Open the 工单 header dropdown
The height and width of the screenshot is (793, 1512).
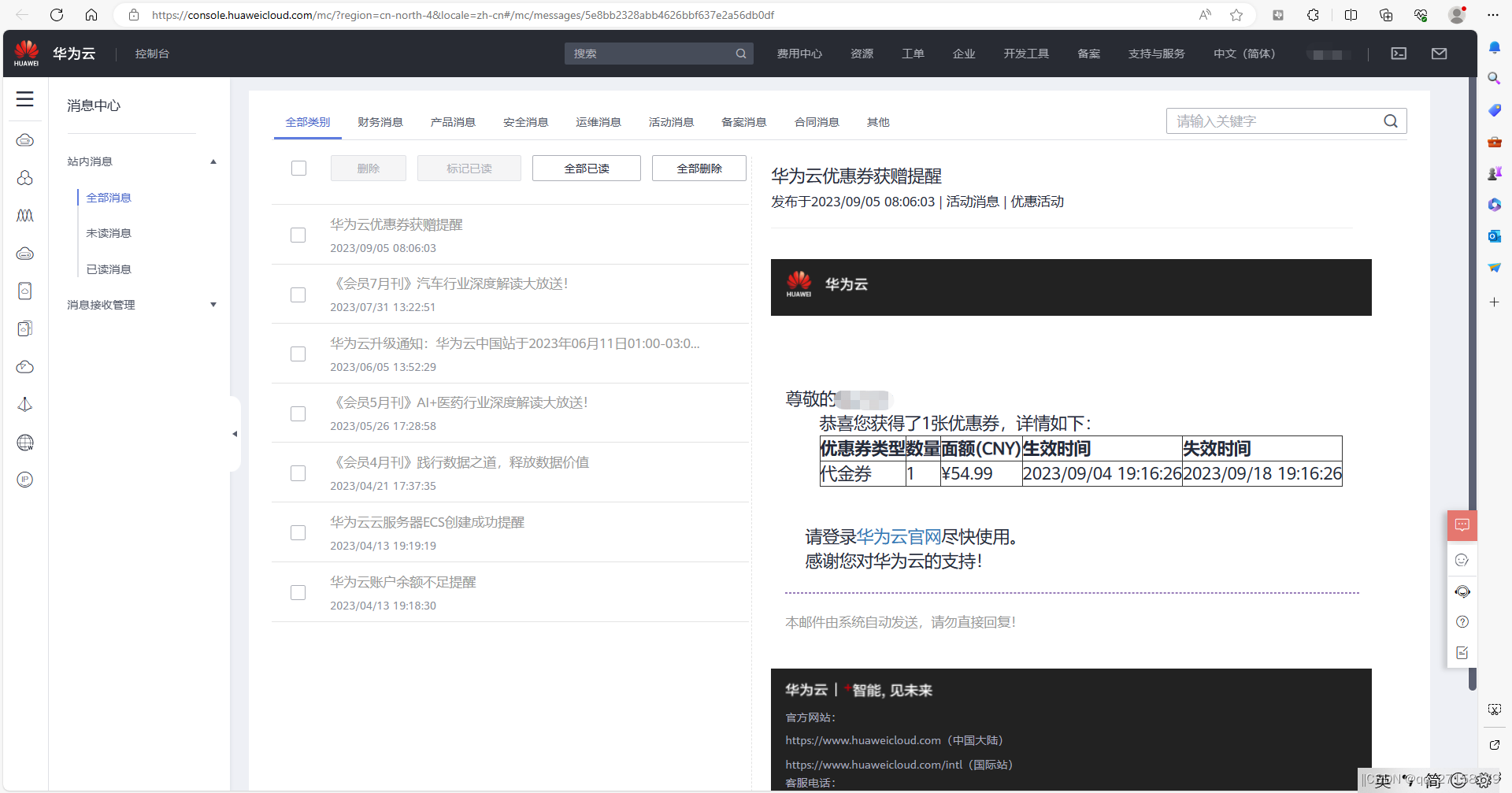point(913,54)
